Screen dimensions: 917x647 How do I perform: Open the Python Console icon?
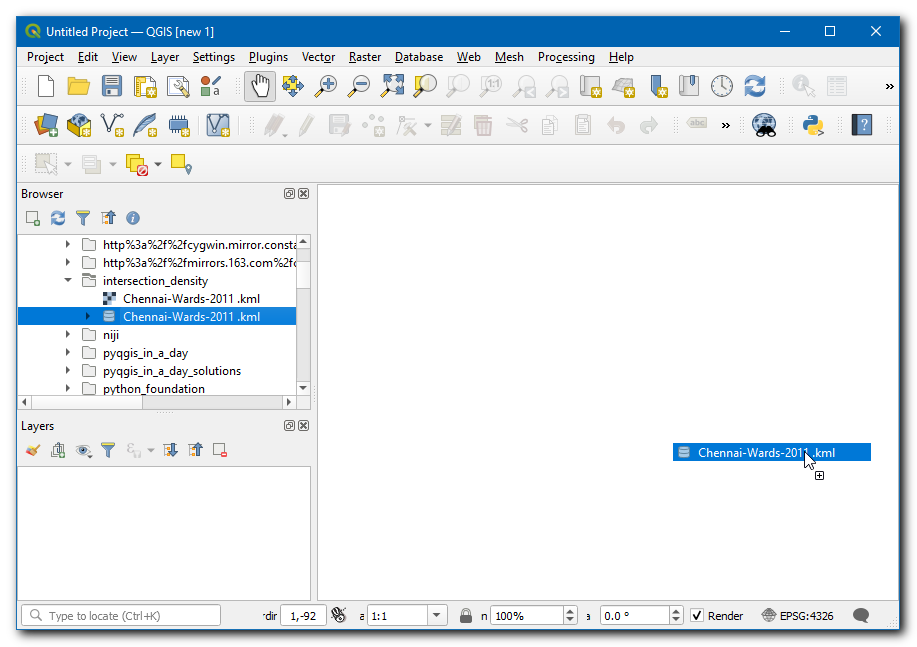(813, 125)
